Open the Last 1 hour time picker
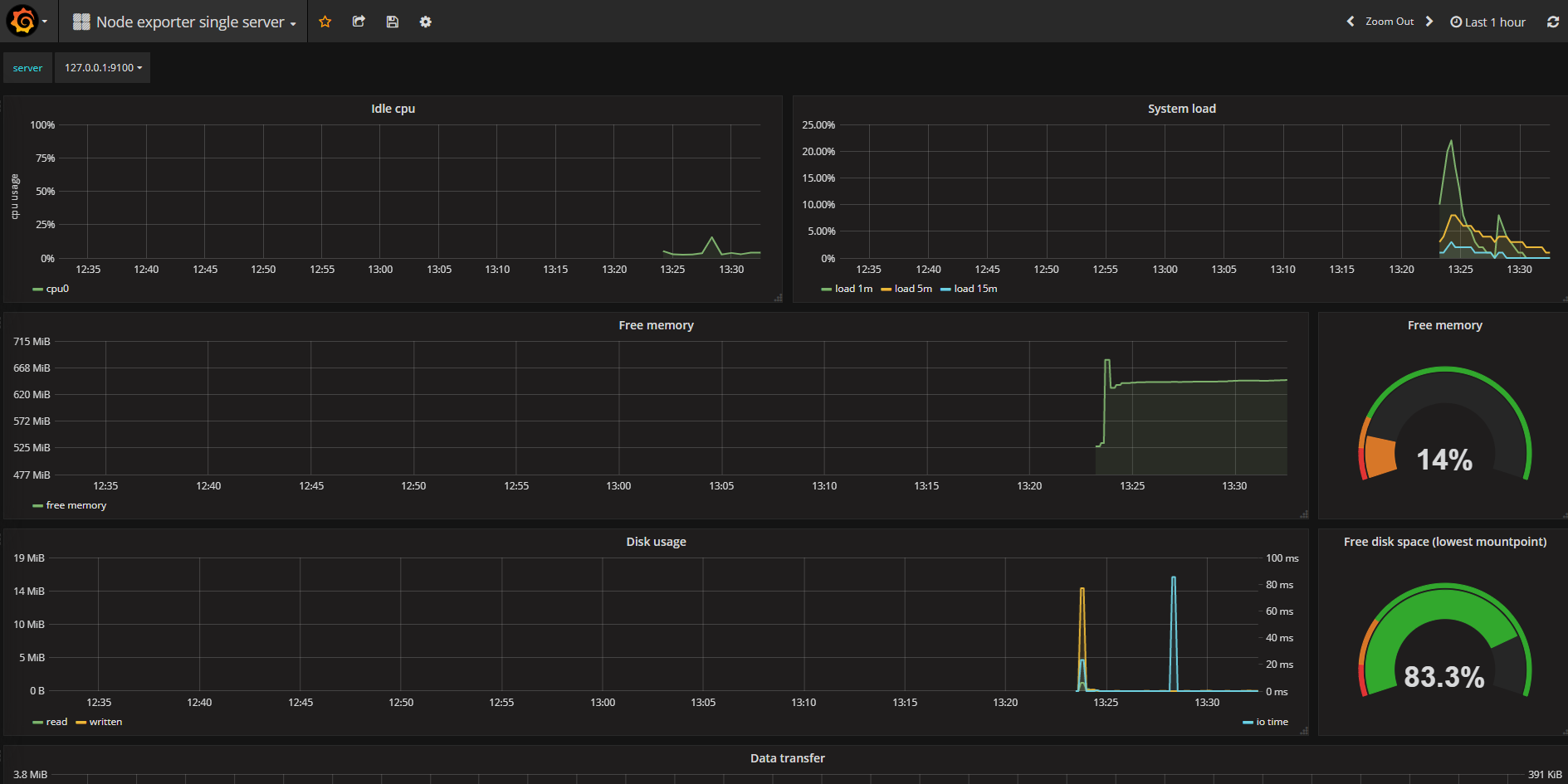This screenshot has height=784, width=1568. click(1488, 22)
